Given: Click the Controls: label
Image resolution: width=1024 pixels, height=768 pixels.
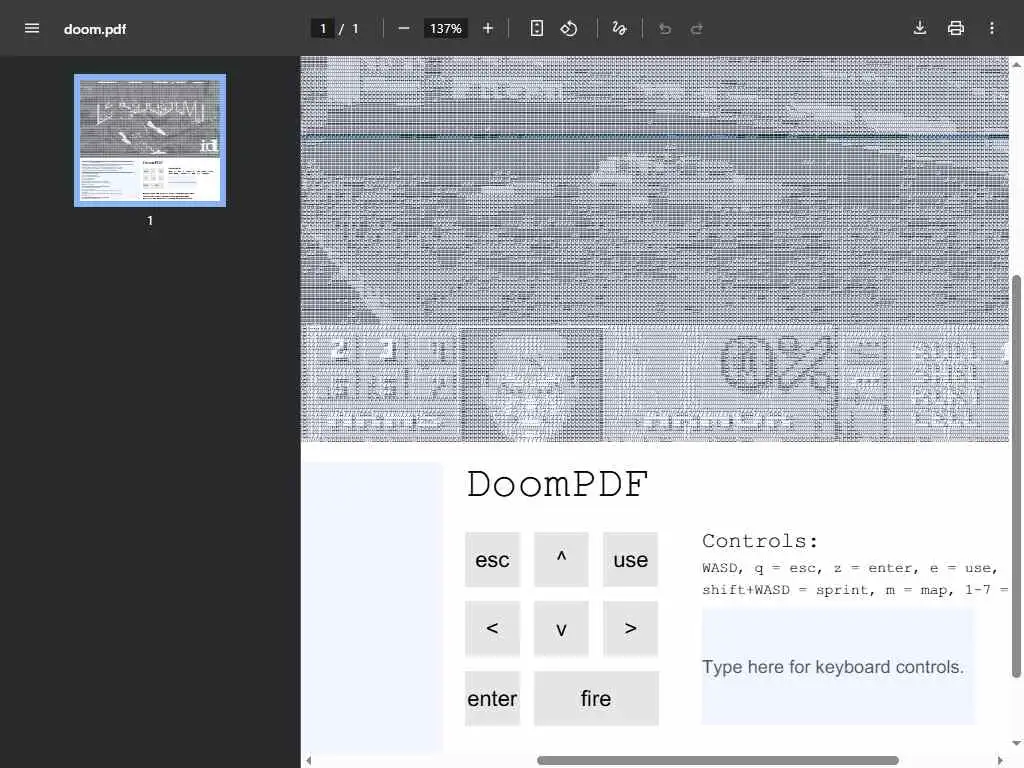Looking at the screenshot, I should [x=760, y=541].
